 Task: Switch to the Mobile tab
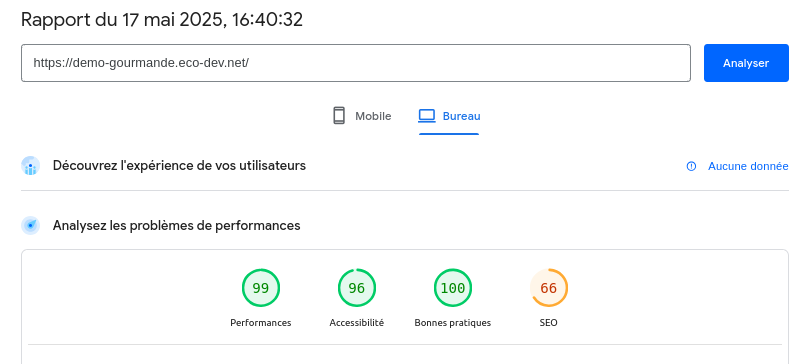(x=362, y=116)
